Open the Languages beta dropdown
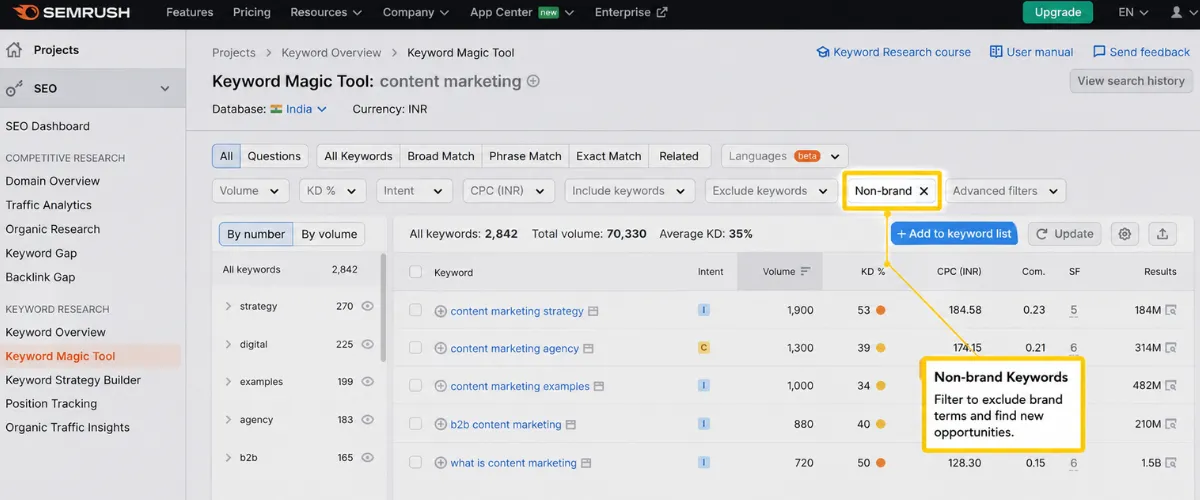Image resolution: width=1200 pixels, height=500 pixels. pyautogui.click(x=785, y=156)
